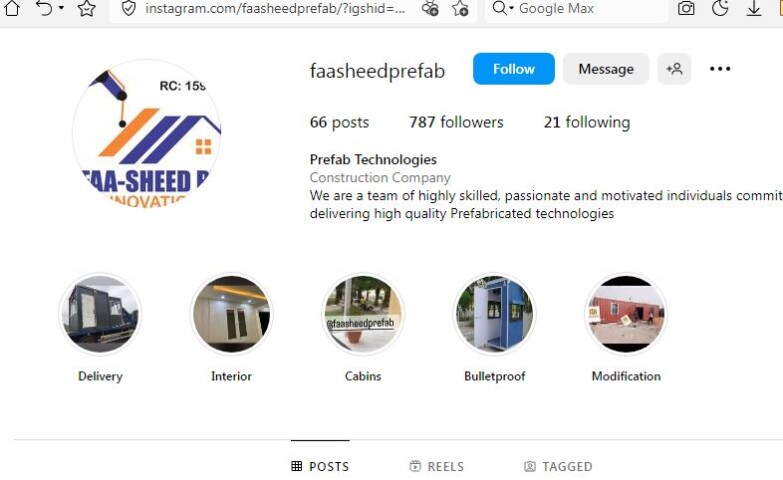
Task: Open the 21 following list
Action: pyautogui.click(x=587, y=122)
